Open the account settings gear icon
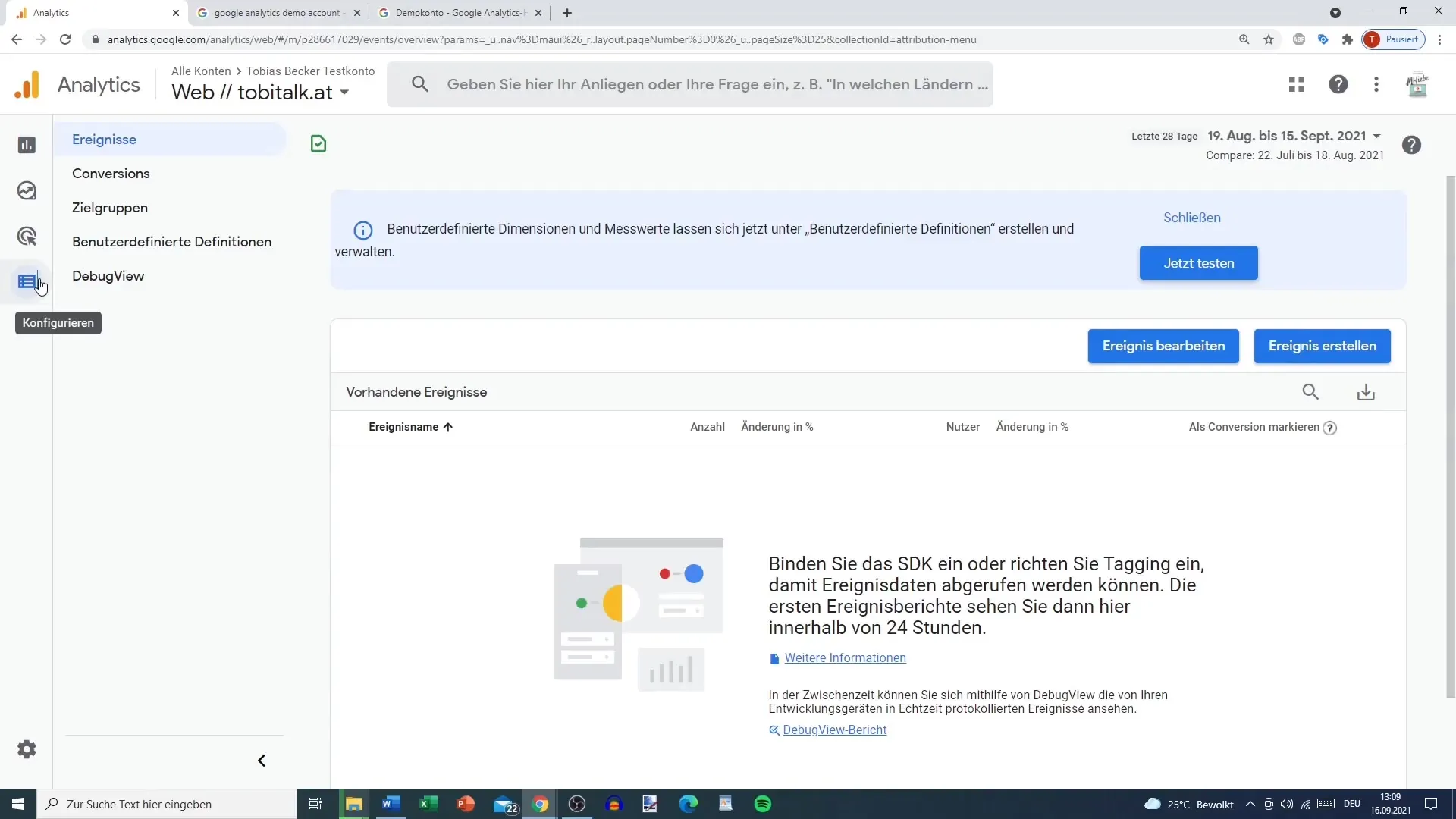Viewport: 1456px width, 819px height. point(27,749)
